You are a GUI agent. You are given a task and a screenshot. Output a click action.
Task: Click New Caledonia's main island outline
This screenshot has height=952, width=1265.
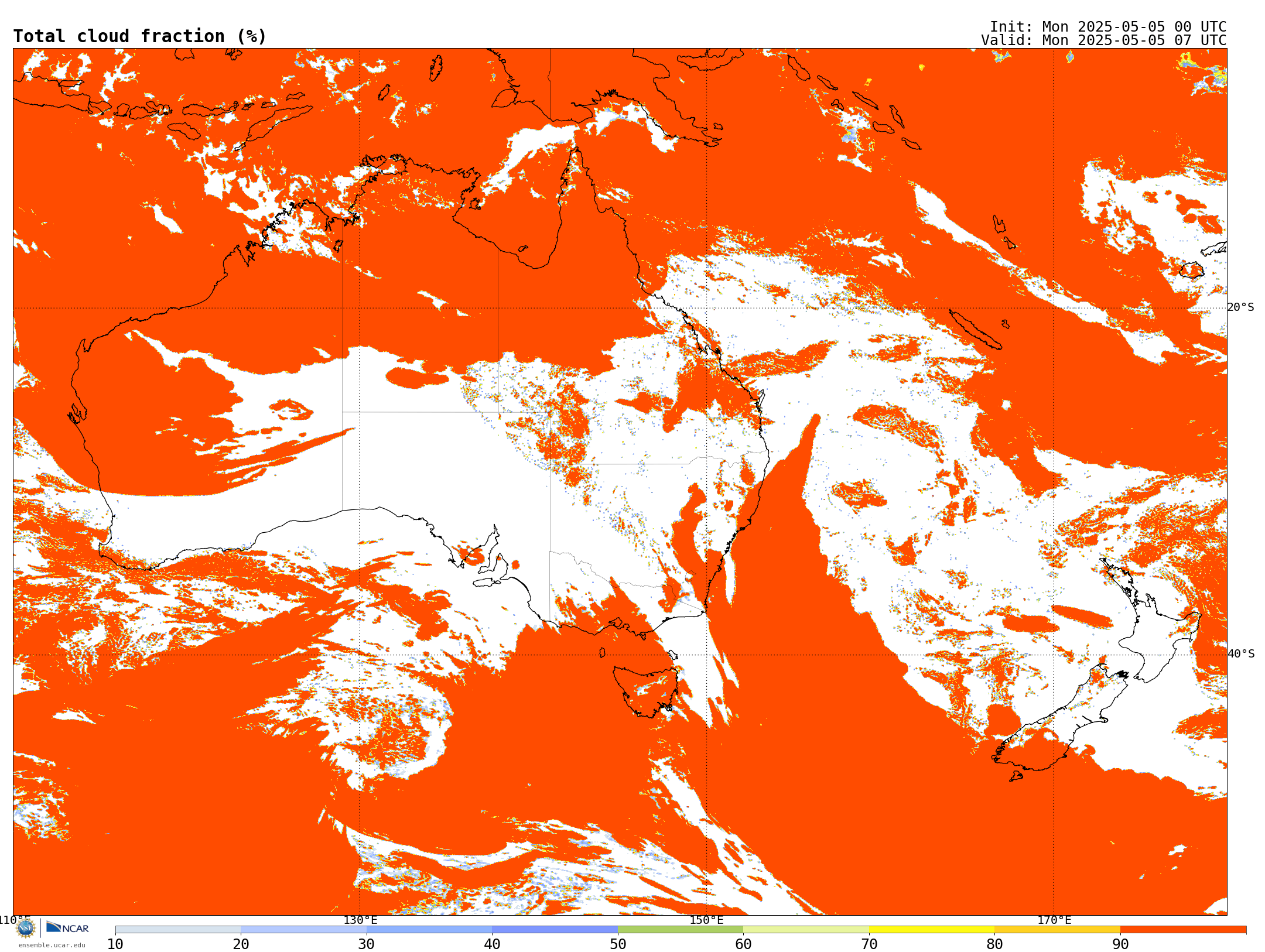click(x=975, y=329)
